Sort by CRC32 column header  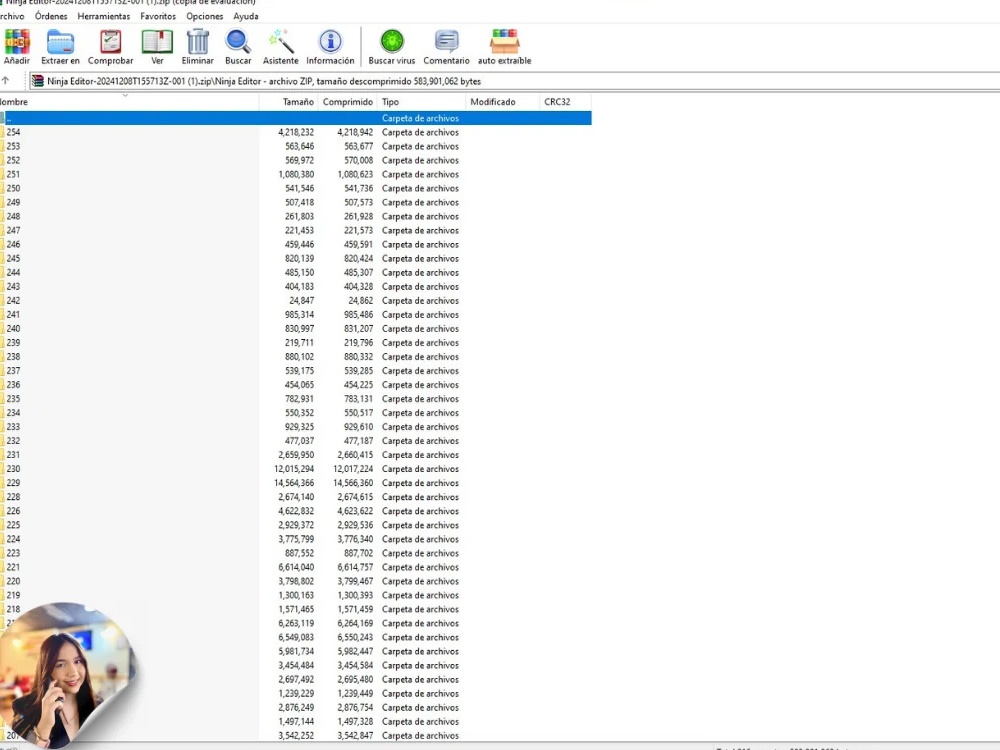(x=565, y=102)
